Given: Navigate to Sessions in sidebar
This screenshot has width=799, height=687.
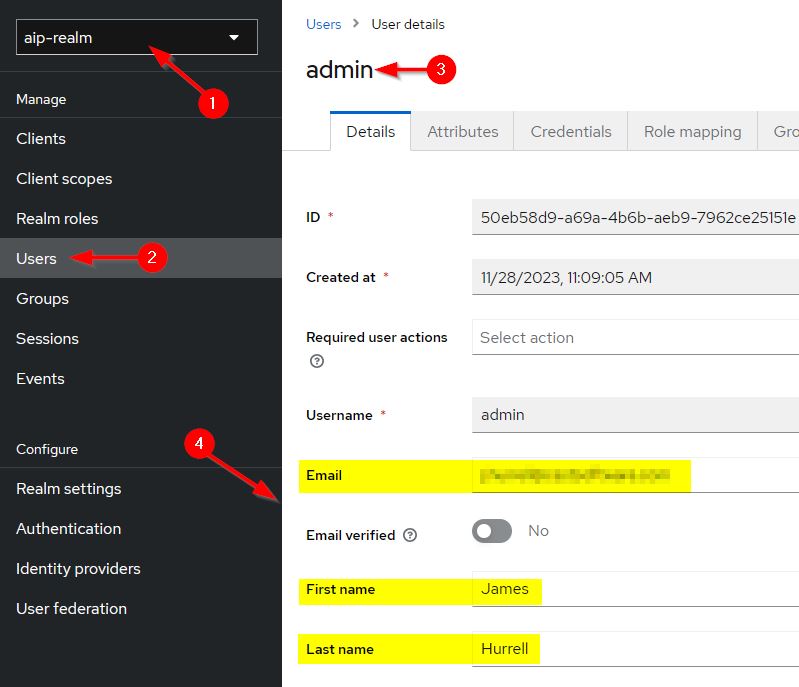Looking at the screenshot, I should click(47, 339).
